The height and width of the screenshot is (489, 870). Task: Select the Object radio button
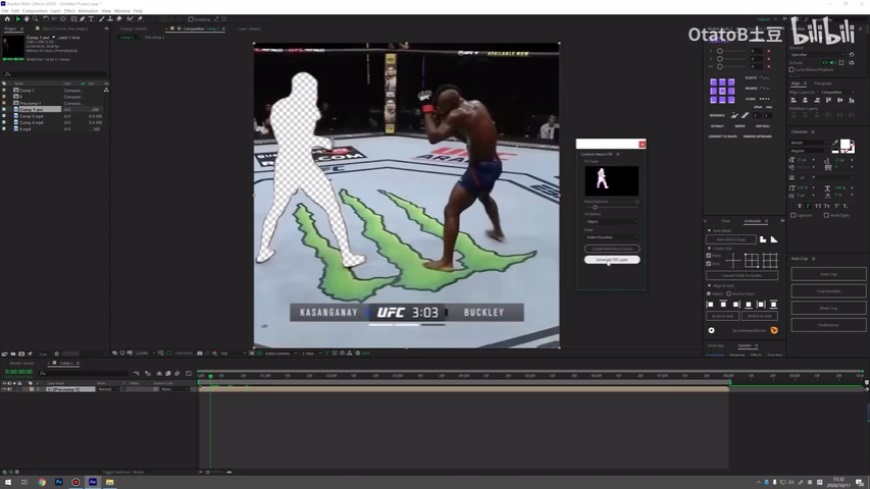[x=709, y=294]
